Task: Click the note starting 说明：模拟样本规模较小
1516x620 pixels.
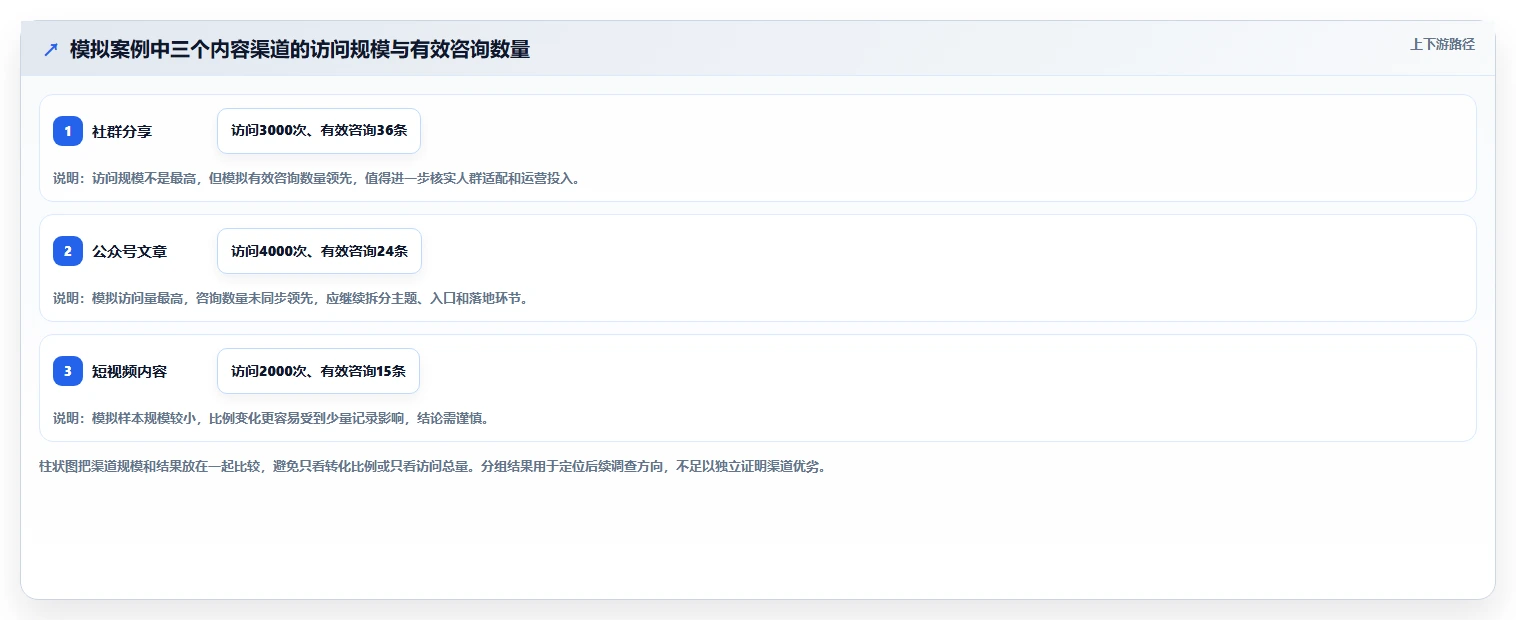Action: coord(271,418)
